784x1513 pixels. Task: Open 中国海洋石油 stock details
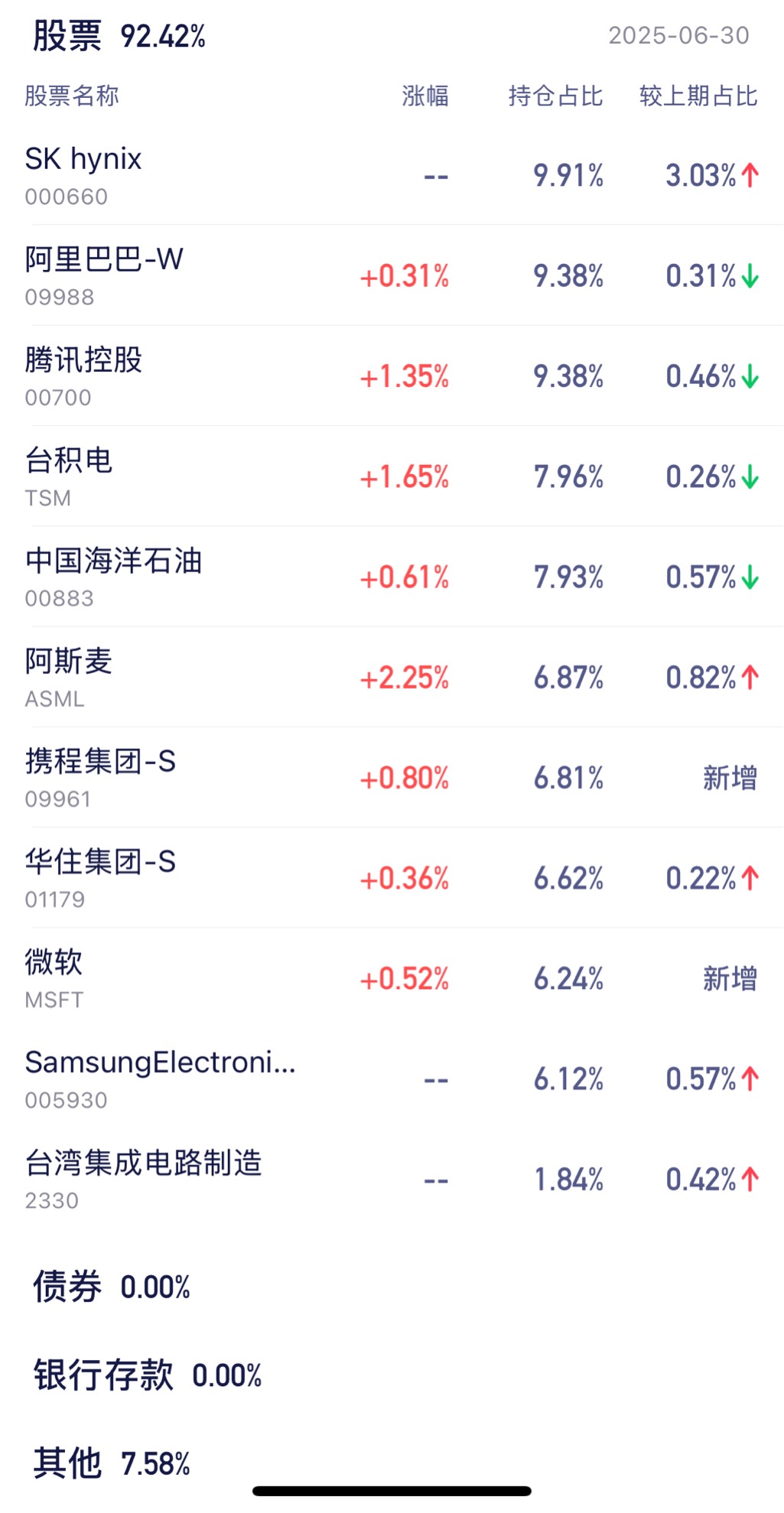(392, 577)
